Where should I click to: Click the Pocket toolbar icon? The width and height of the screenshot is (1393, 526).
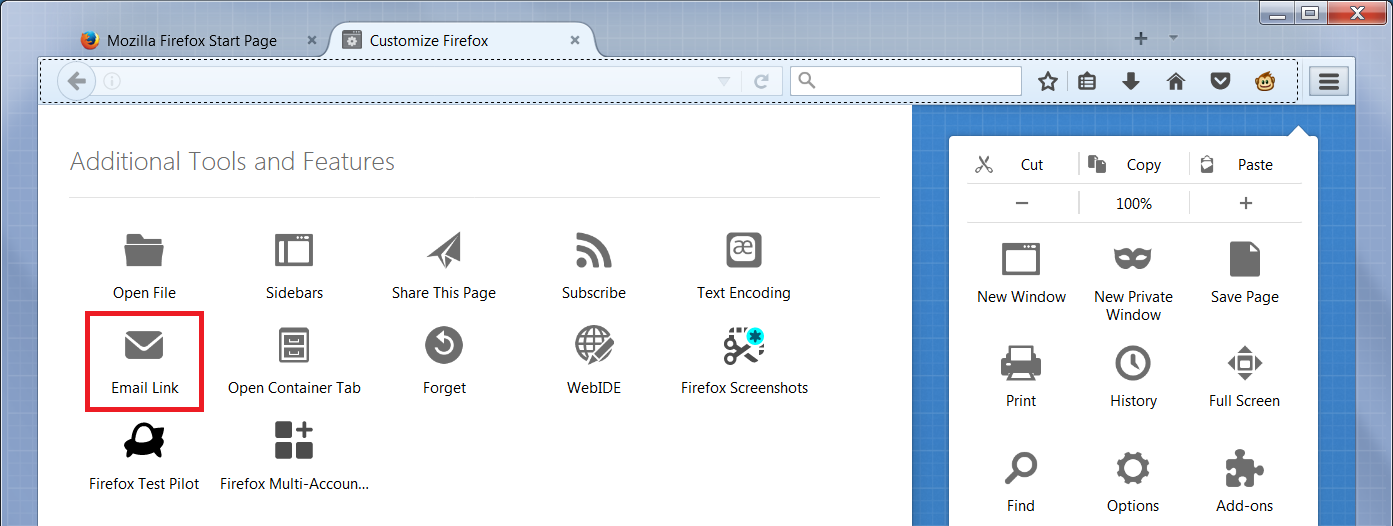point(1220,81)
